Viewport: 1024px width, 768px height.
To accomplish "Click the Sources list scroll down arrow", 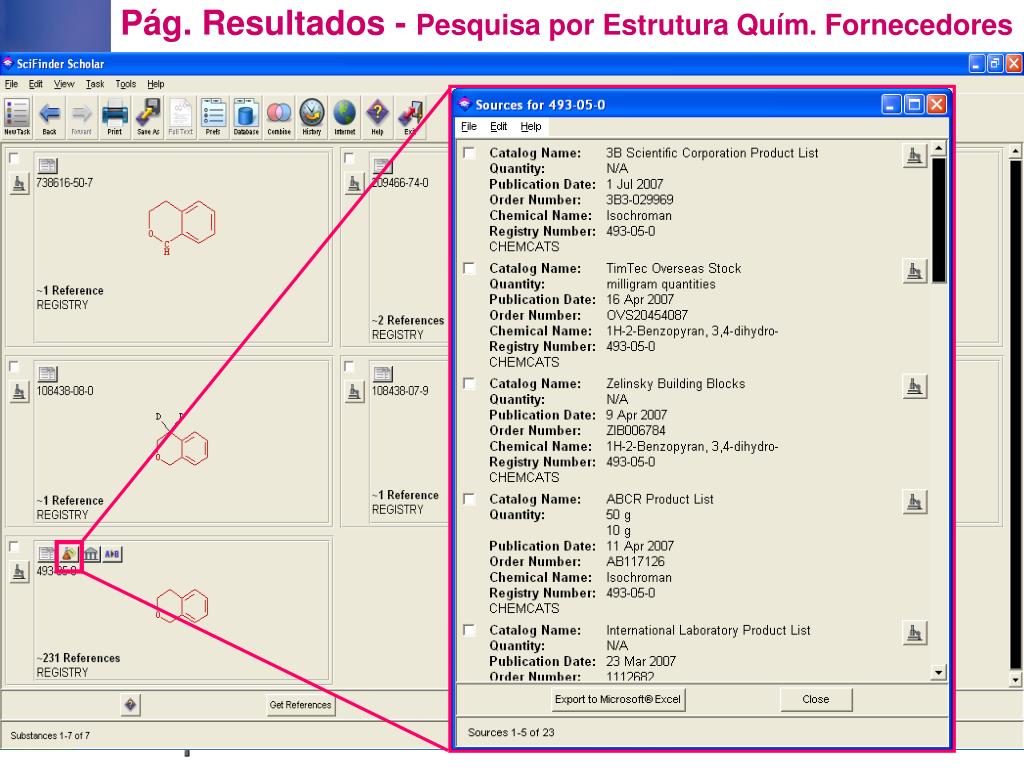I will pos(938,672).
